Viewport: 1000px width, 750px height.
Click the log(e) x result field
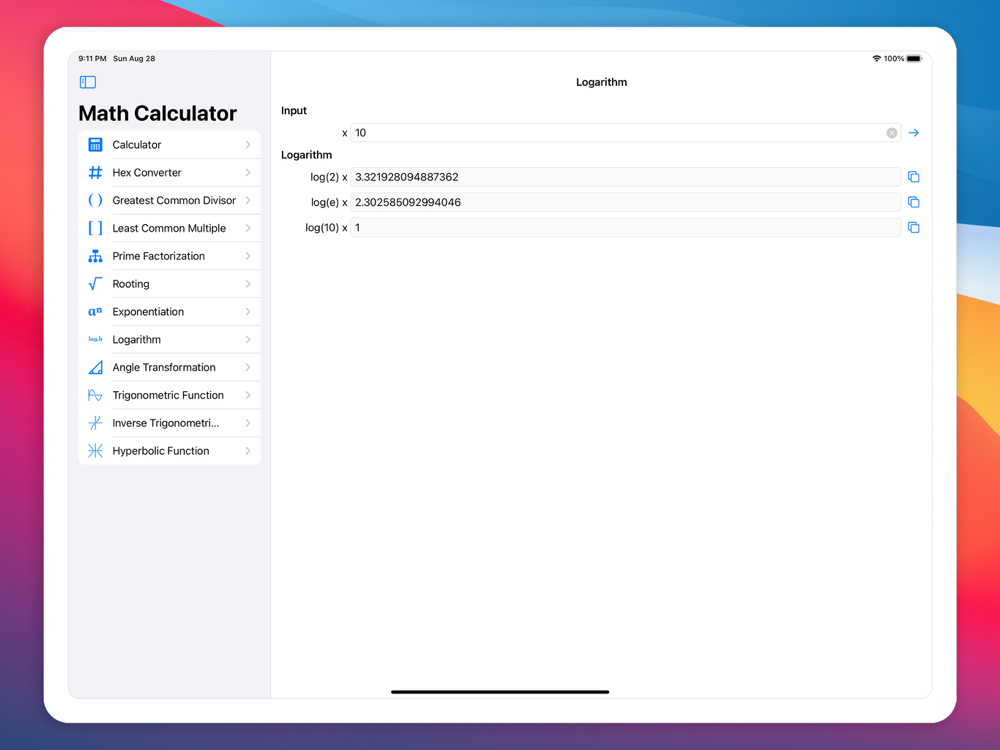click(x=625, y=202)
